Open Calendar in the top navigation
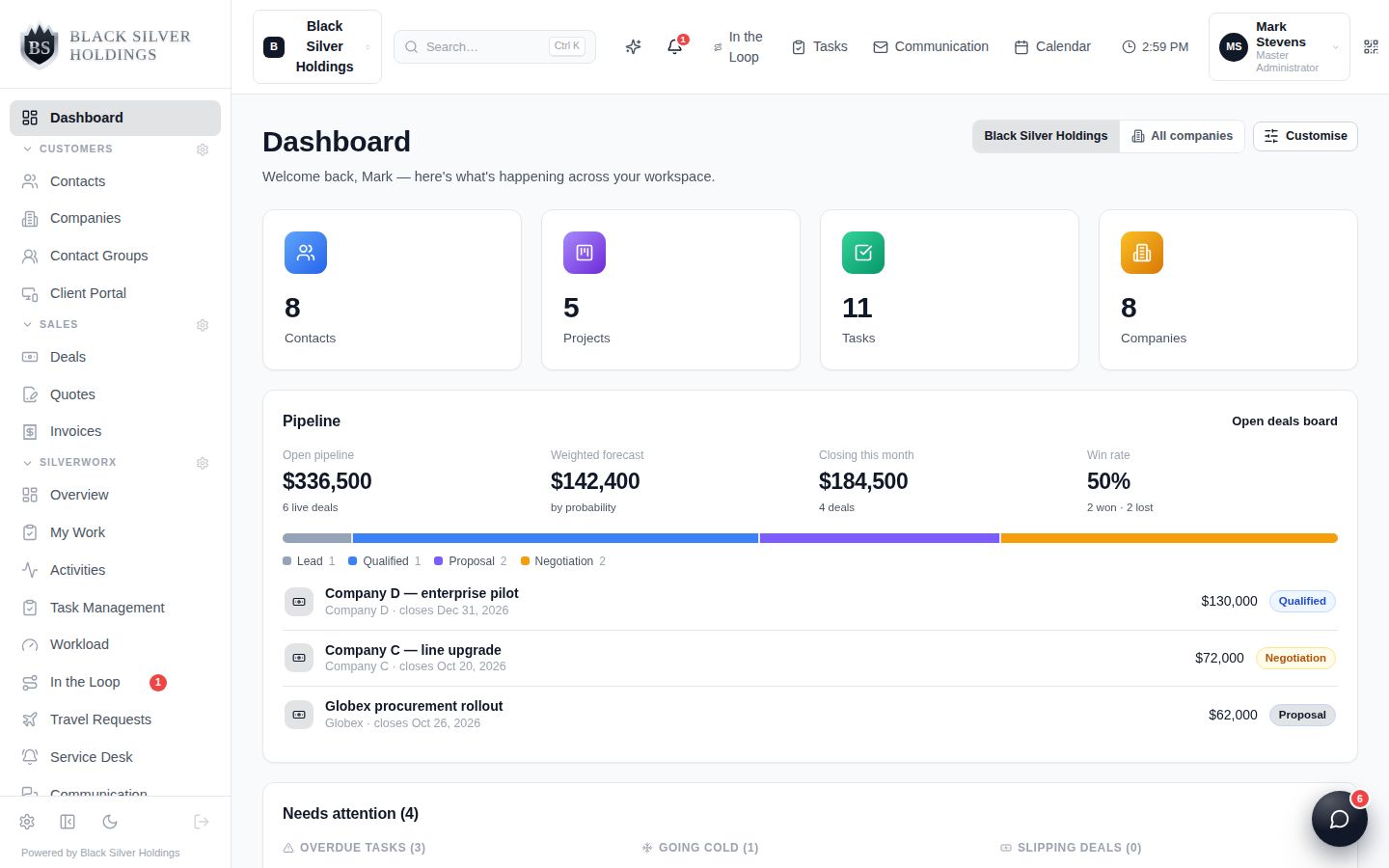The width and height of the screenshot is (1389, 868). 1052,46
